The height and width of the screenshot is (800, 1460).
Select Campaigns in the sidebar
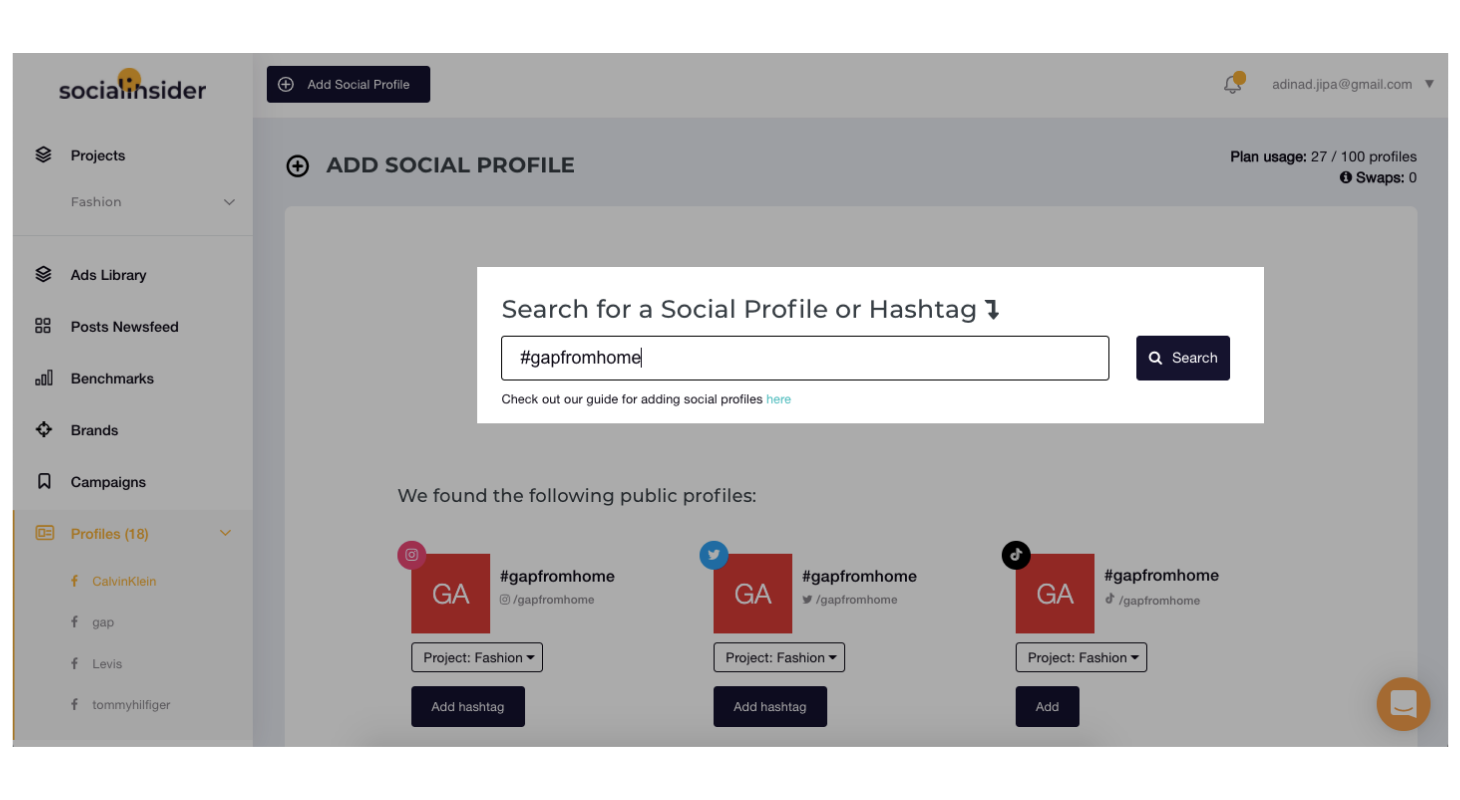point(108,482)
